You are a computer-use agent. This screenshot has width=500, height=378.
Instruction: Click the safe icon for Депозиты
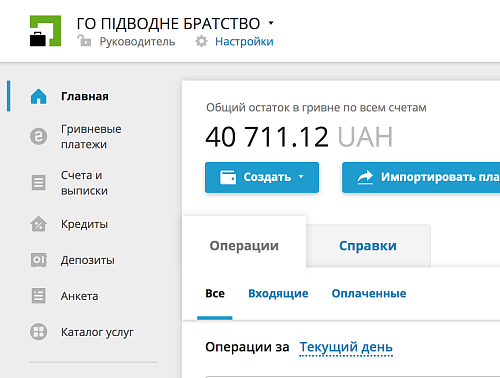pyautogui.click(x=39, y=260)
